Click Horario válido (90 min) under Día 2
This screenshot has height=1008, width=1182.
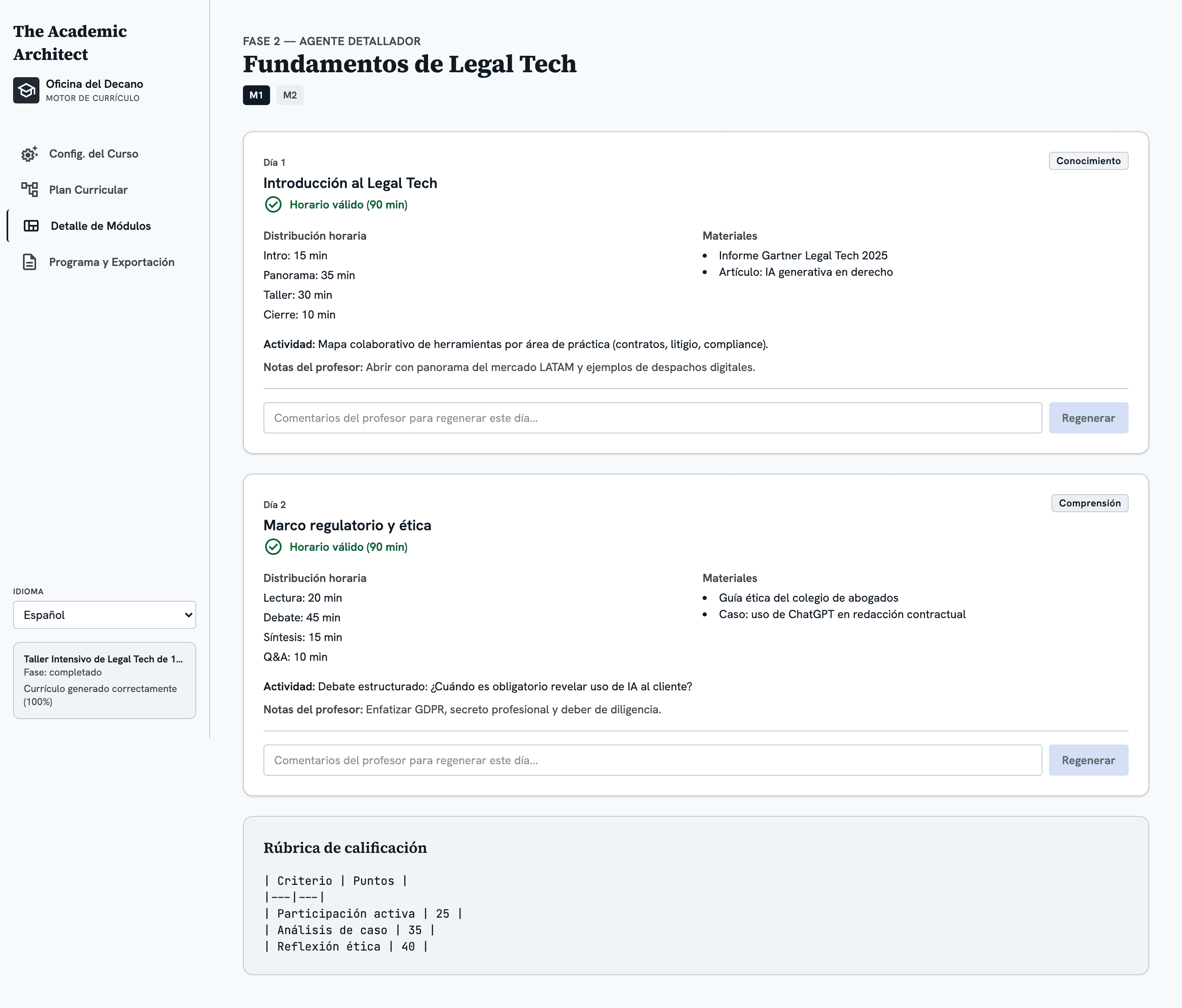348,547
